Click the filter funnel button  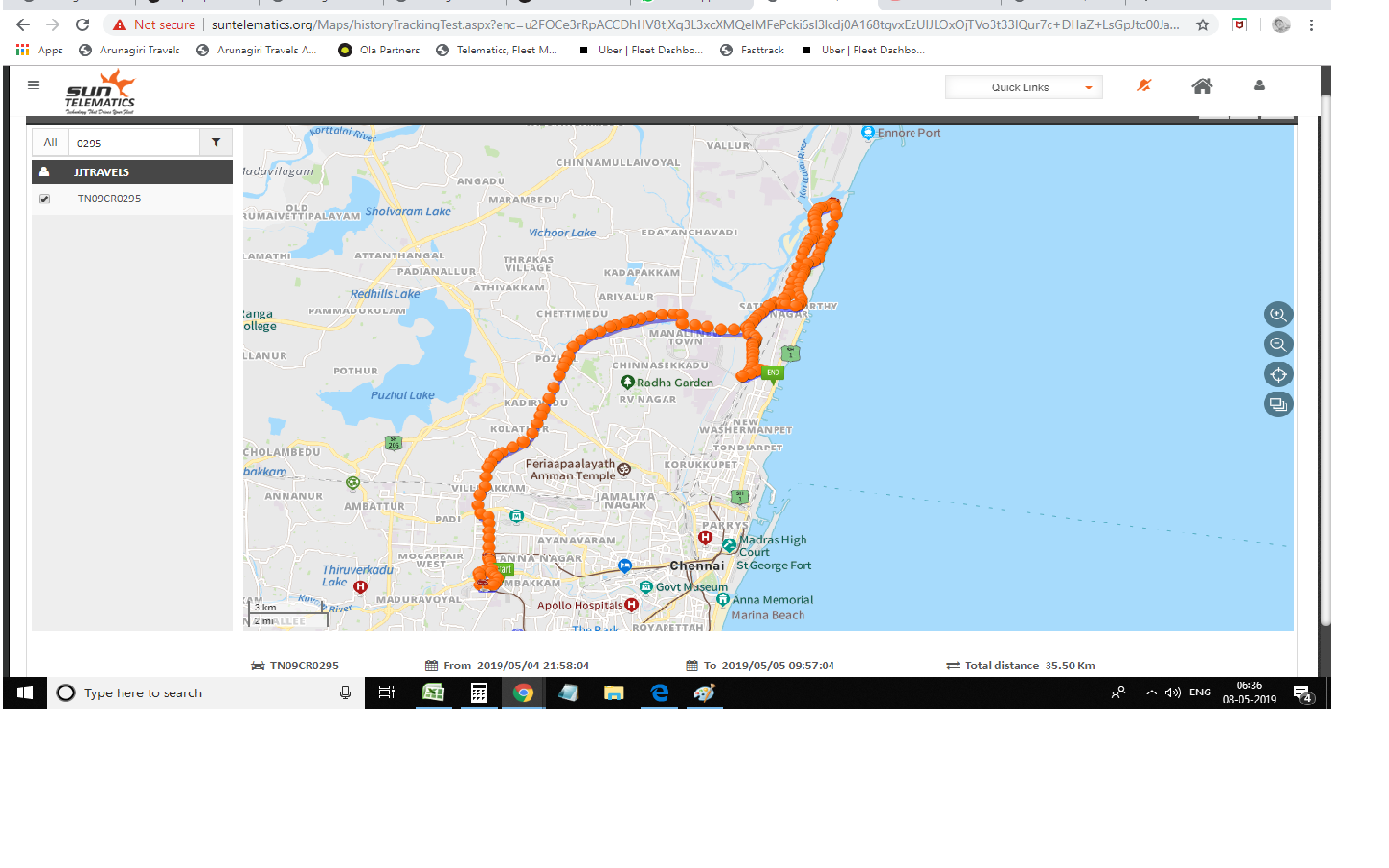tap(216, 142)
